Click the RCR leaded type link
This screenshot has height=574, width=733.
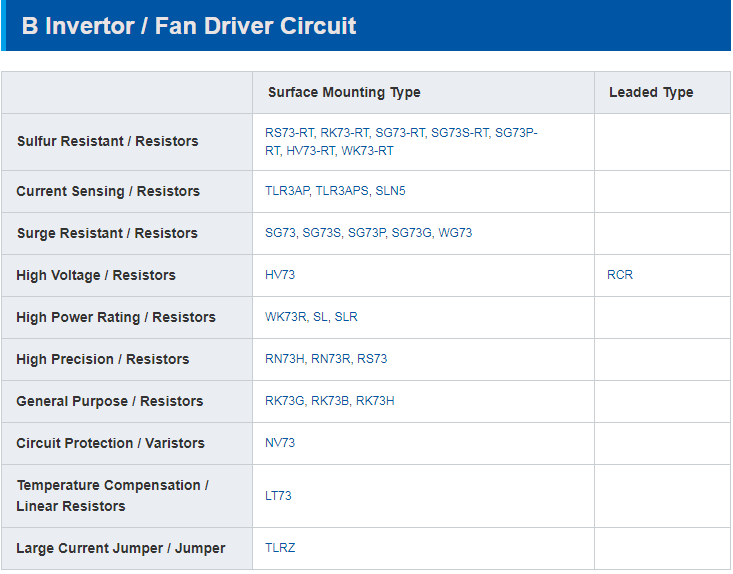[620, 275]
